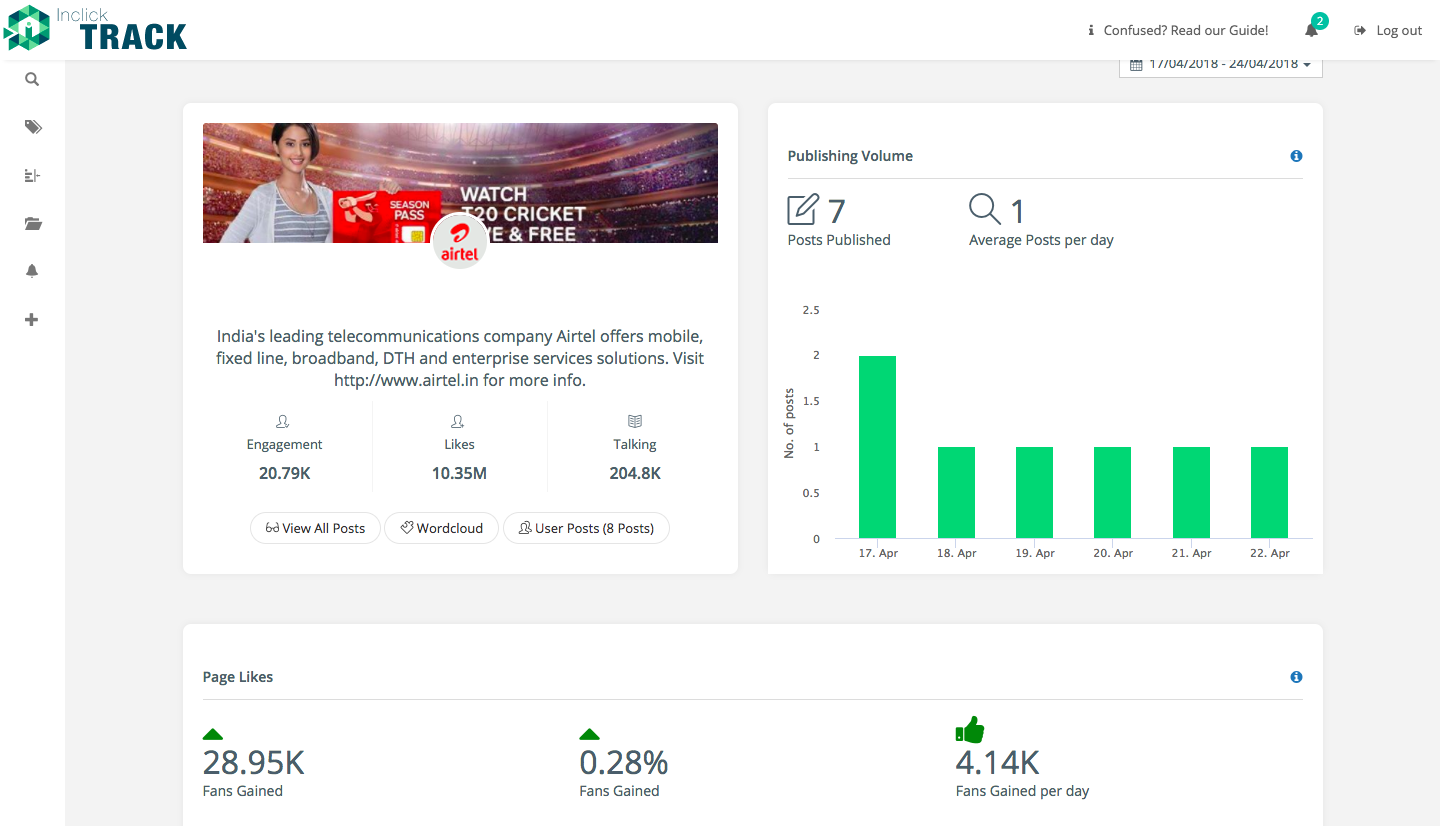Image resolution: width=1440 pixels, height=826 pixels.
Task: Click Page Likes info icon
Action: [1296, 677]
